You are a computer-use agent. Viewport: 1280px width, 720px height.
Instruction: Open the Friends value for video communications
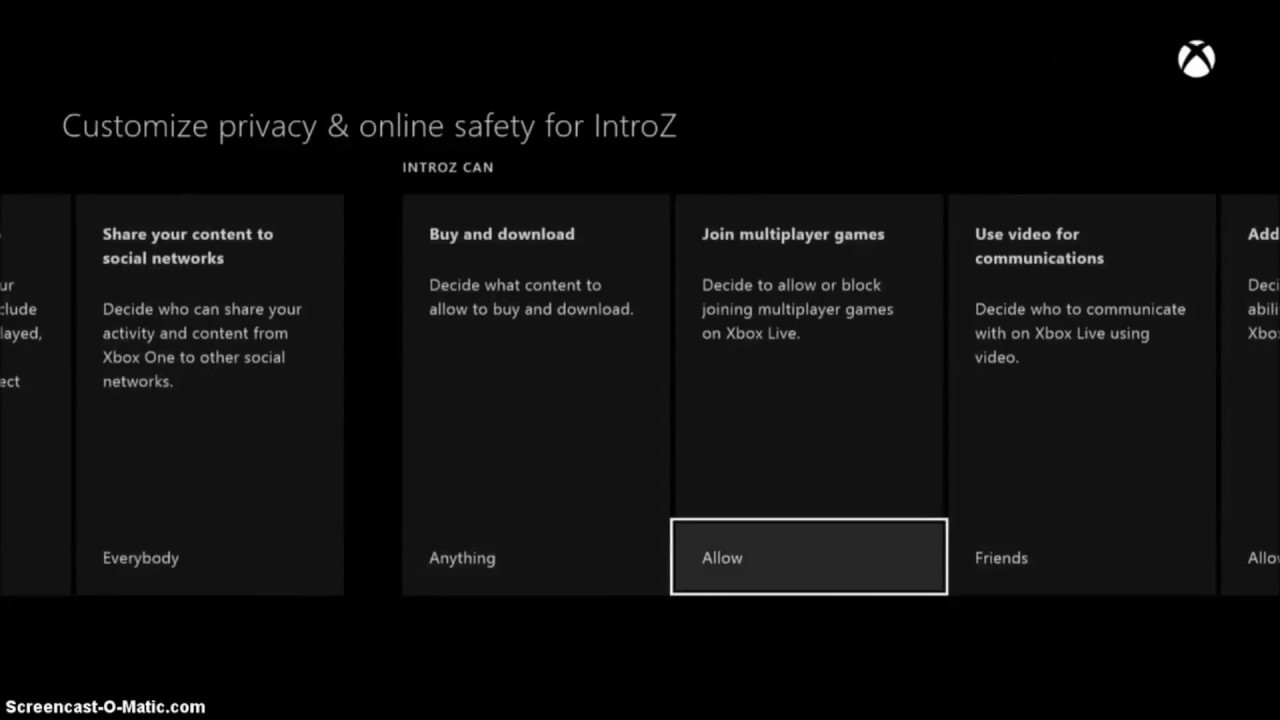(1001, 558)
